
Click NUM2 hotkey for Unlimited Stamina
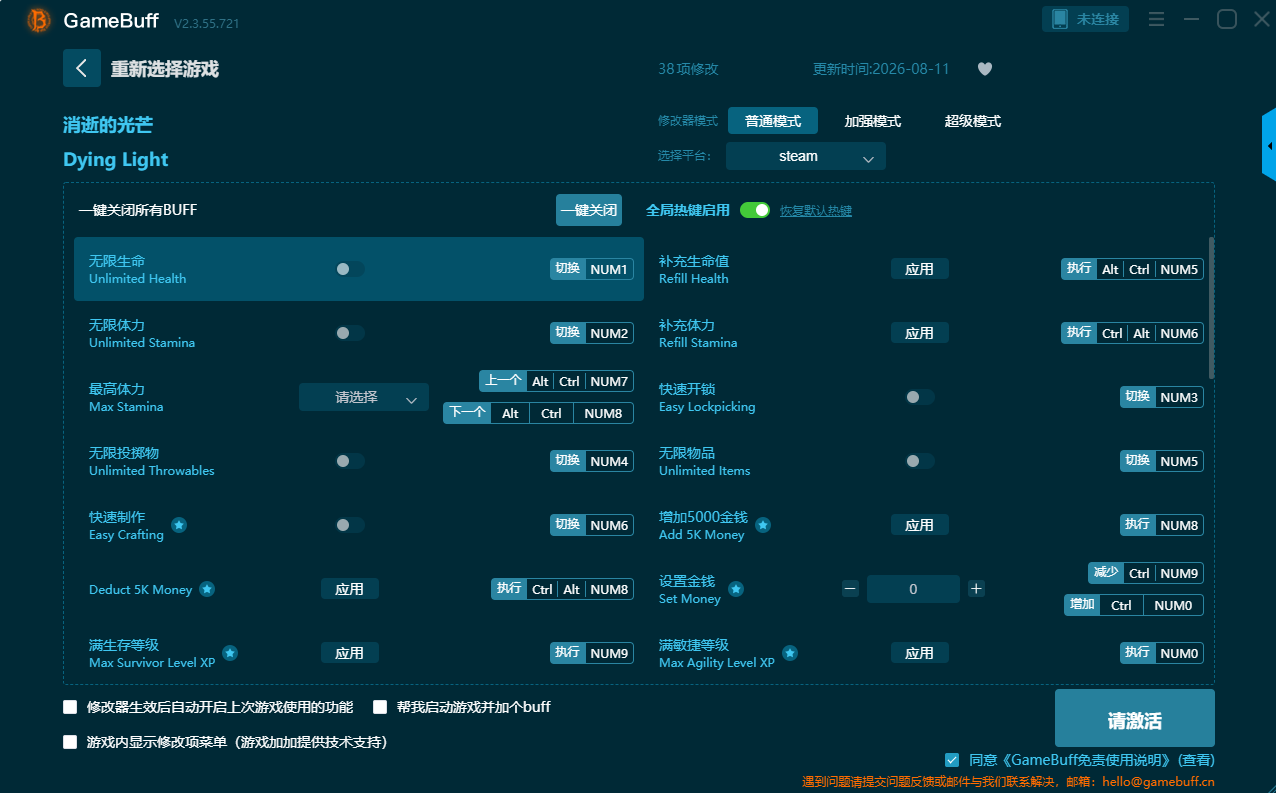tap(609, 333)
